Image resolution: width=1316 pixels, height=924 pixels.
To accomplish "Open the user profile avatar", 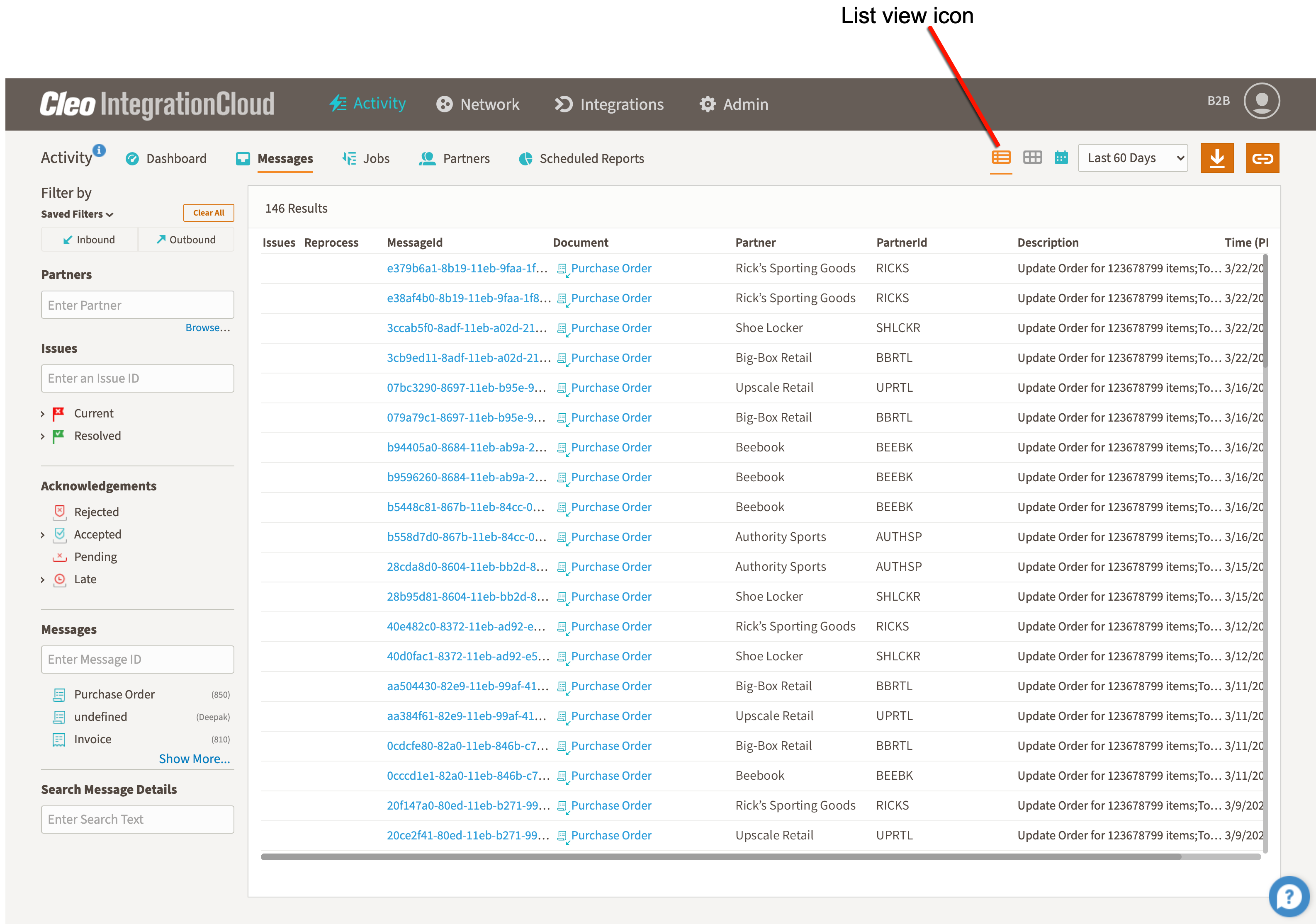I will (x=1261, y=102).
